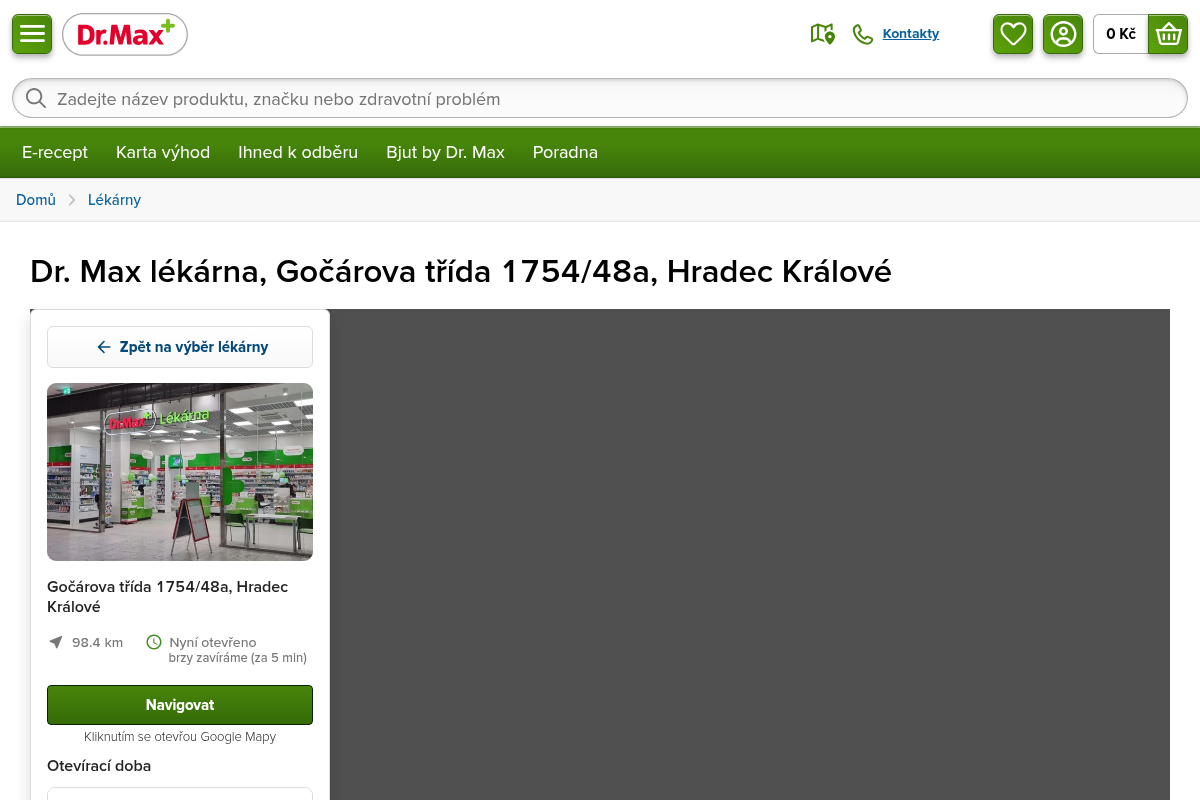Click the address text under the photo

coord(168,596)
